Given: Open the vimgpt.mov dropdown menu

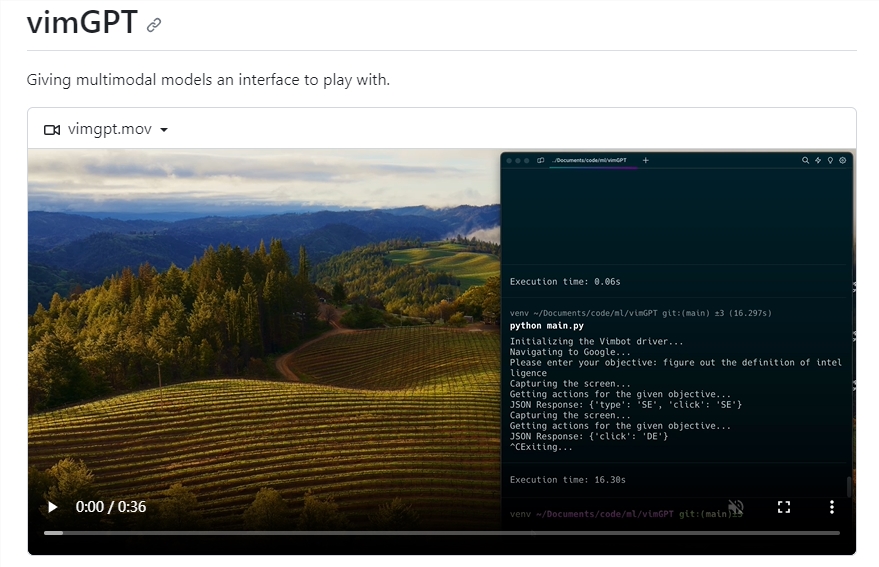Looking at the screenshot, I should point(164,130).
